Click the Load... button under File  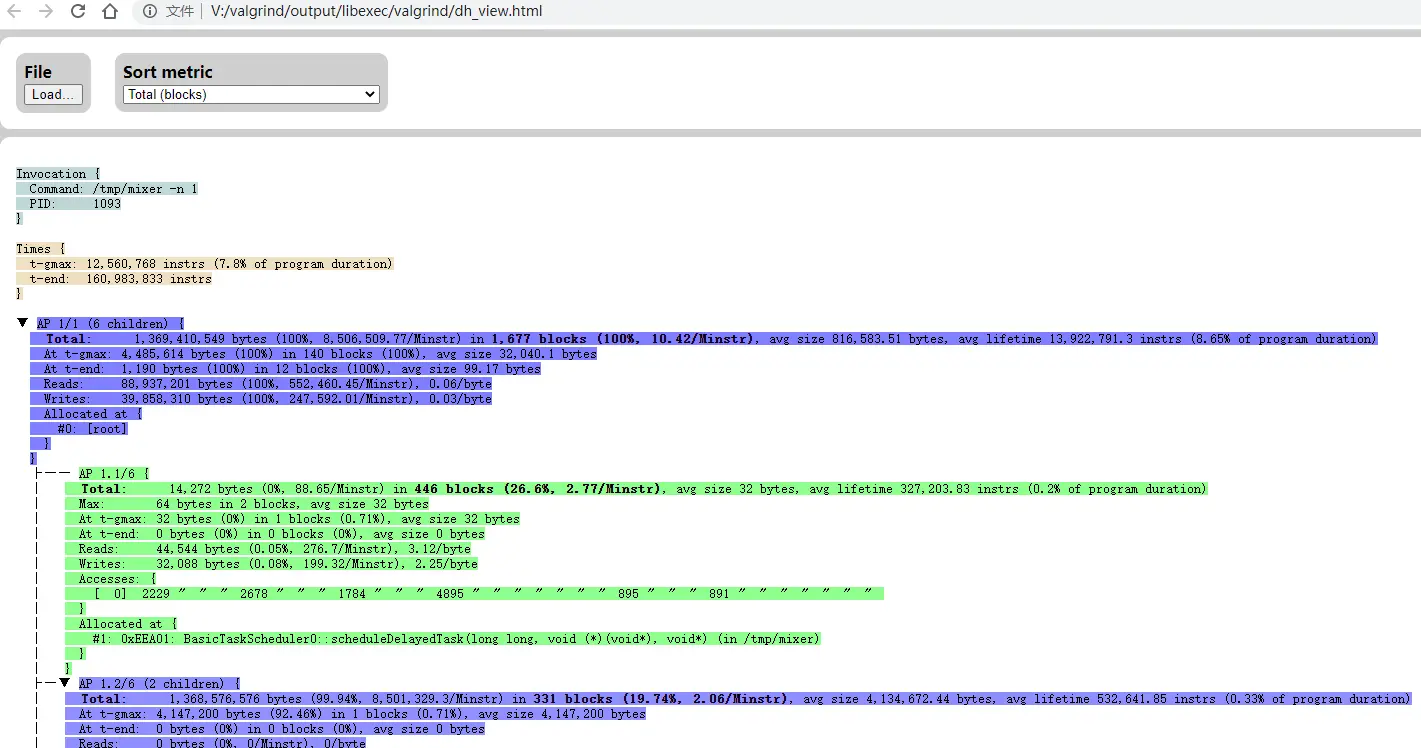(53, 95)
